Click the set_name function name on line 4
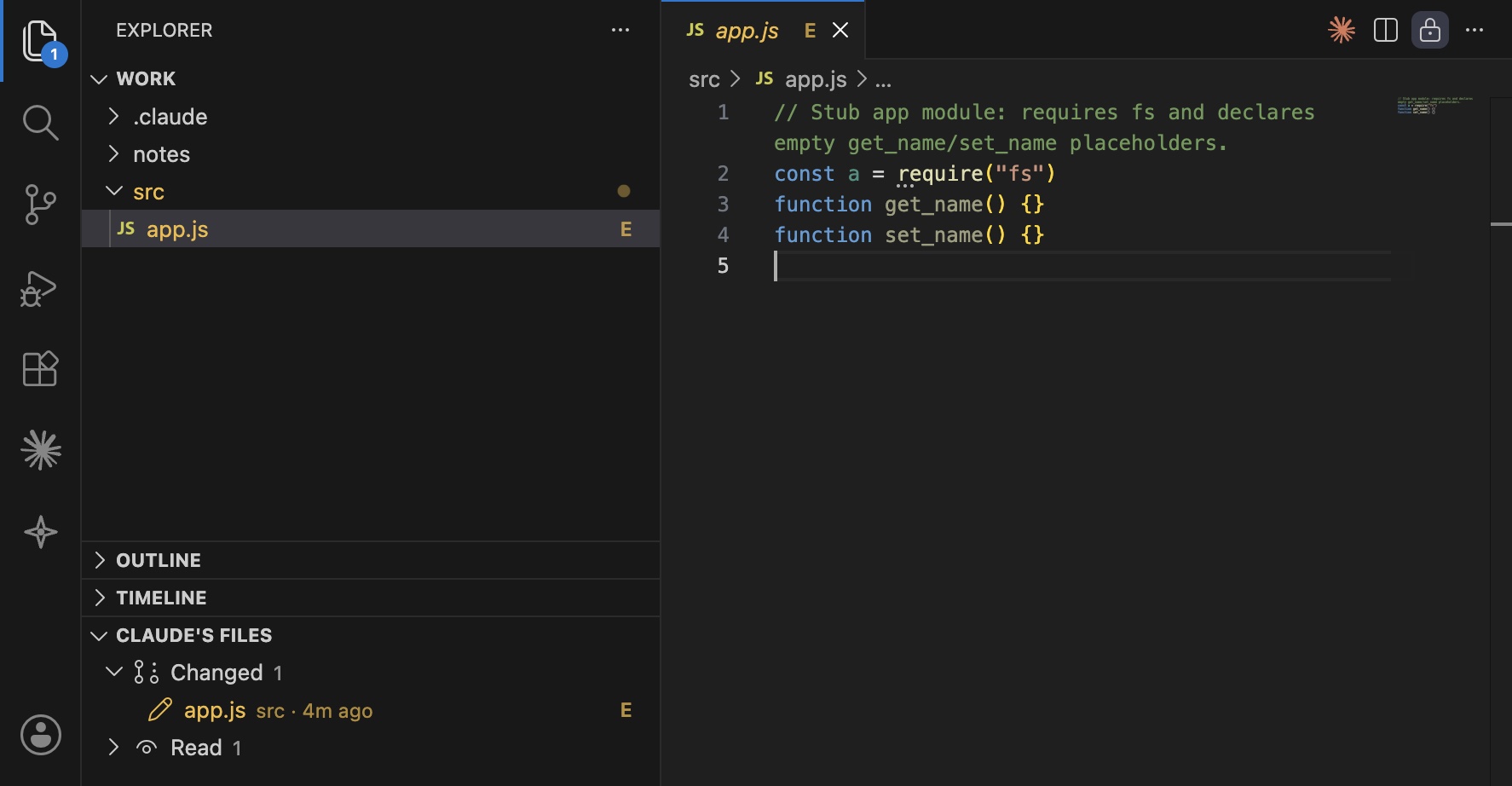1512x786 pixels. (x=933, y=235)
